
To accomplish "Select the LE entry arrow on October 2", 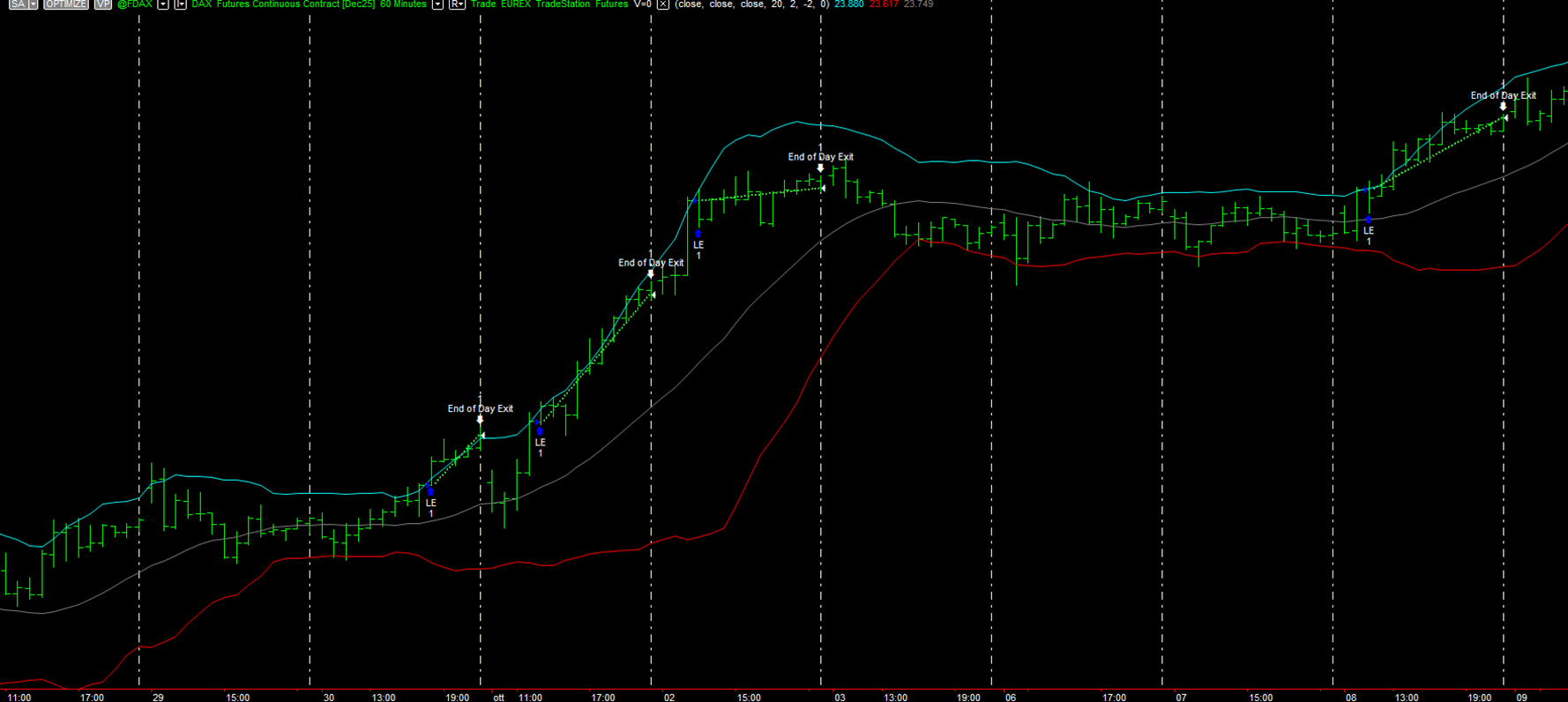I will coord(698,234).
